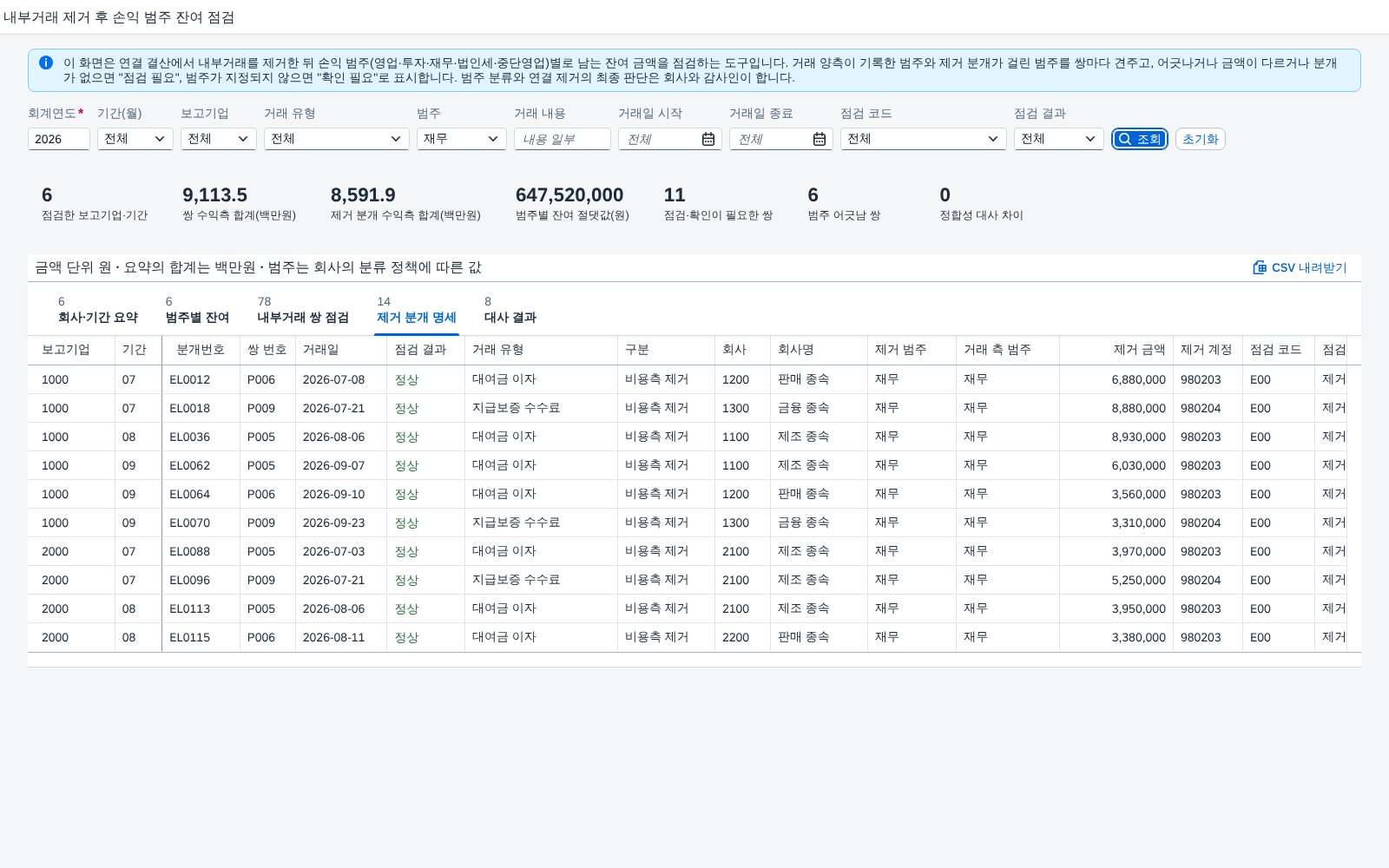Switch to the 범주별 잔여 tab

[x=197, y=310]
